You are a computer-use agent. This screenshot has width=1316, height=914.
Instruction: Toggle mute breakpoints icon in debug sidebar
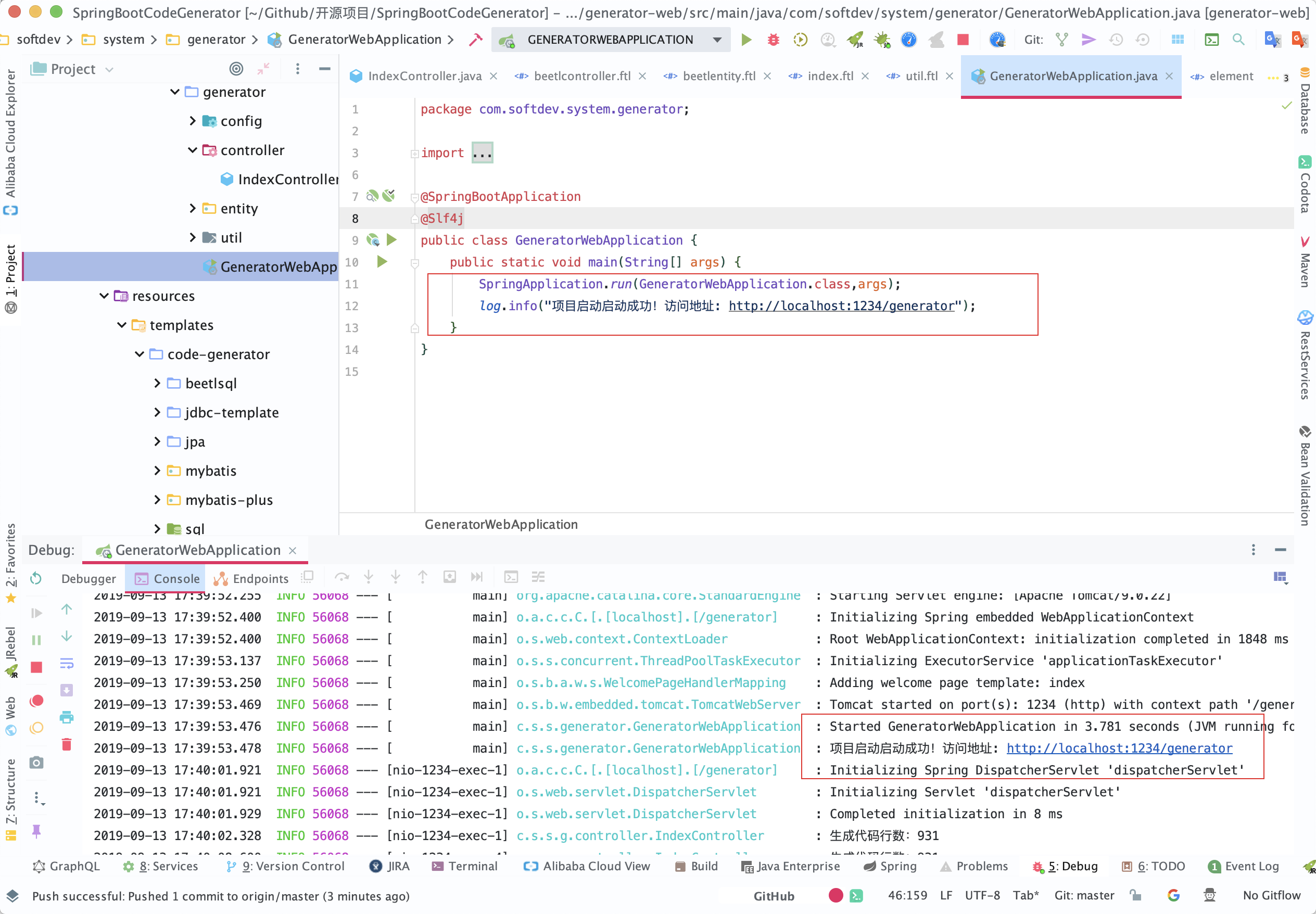(x=36, y=728)
